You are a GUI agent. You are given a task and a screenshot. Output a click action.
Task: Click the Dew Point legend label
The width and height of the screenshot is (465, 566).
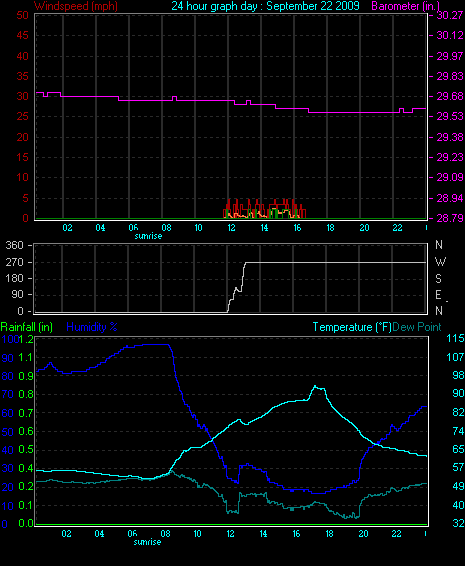[x=417, y=327]
